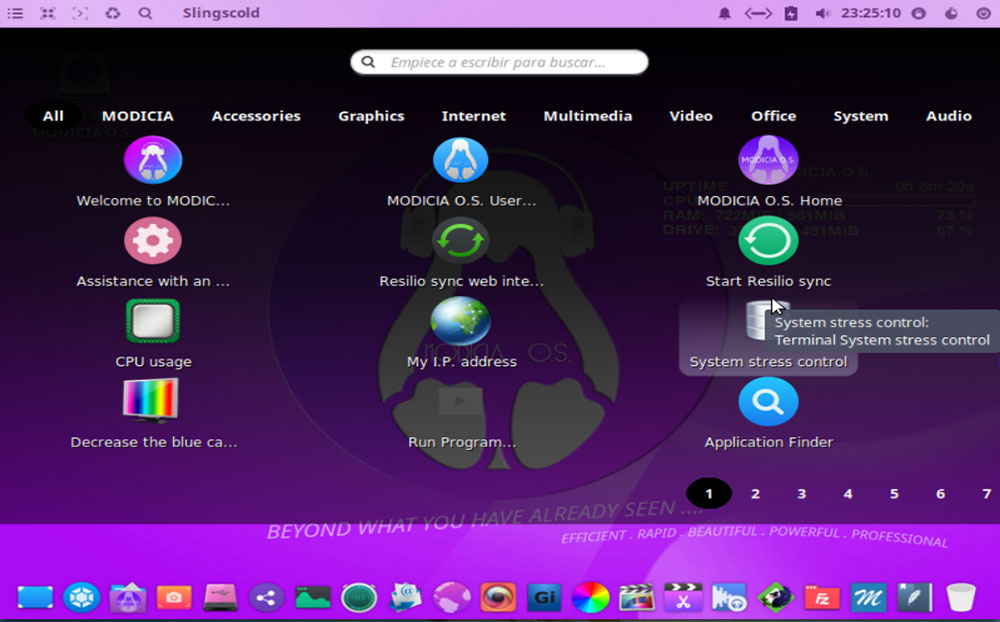Click the recycle icon in top panel
Image resolution: width=1000 pixels, height=622 pixels.
point(113,13)
